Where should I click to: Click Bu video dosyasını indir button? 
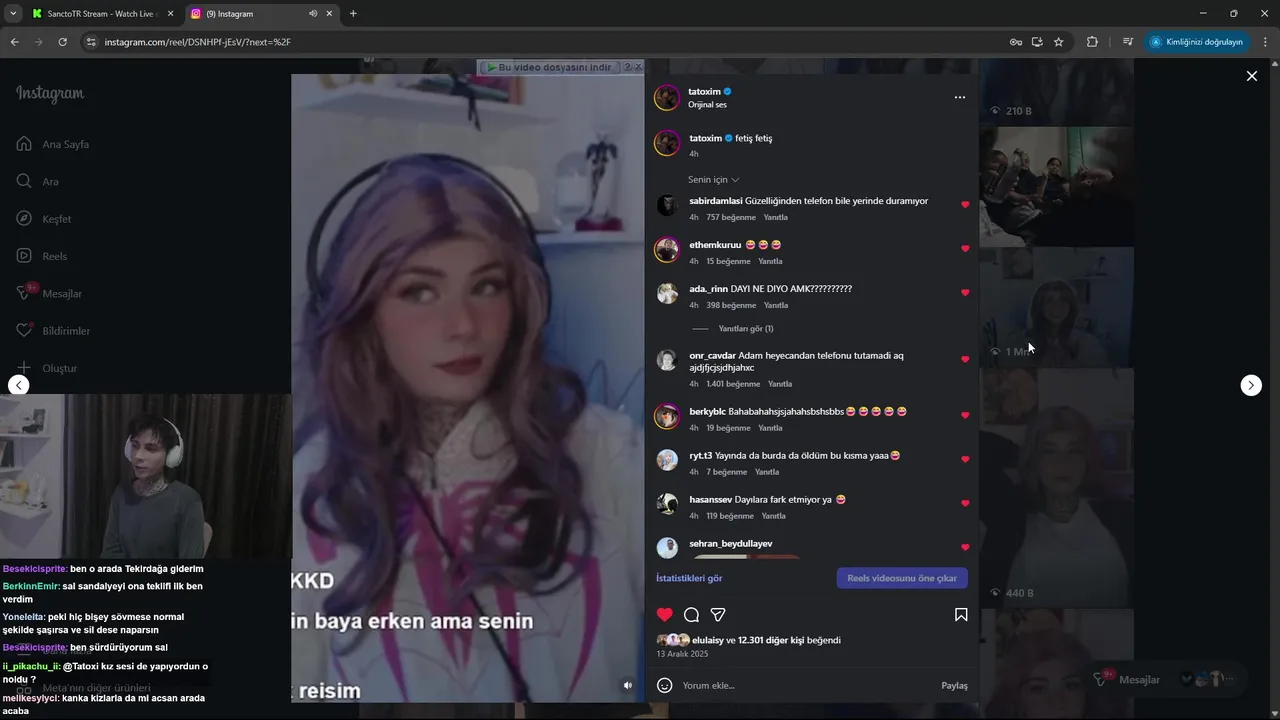[548, 67]
